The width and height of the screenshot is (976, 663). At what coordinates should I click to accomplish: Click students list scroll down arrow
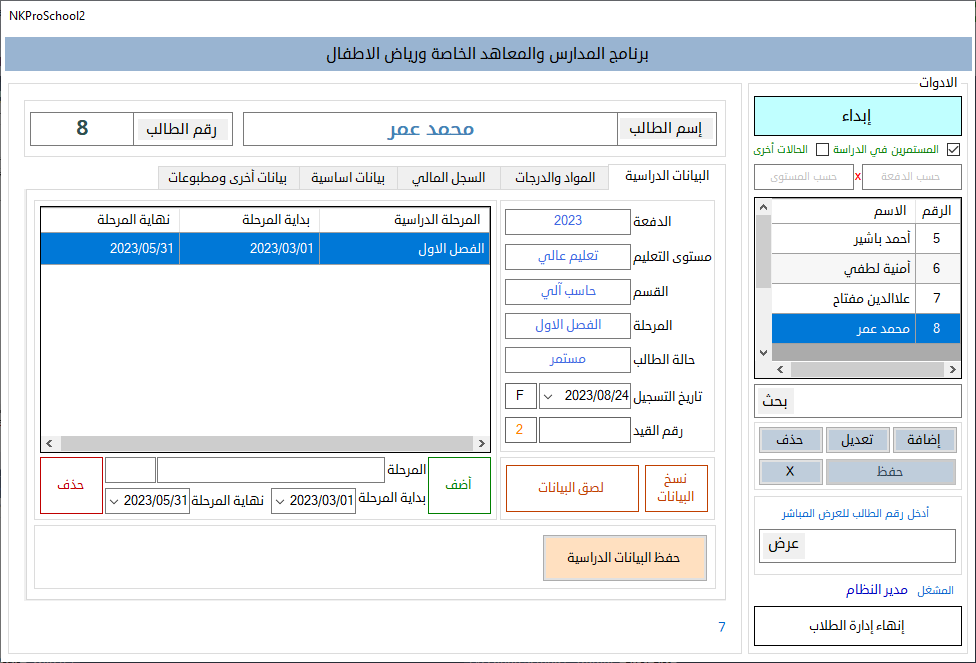coord(764,352)
